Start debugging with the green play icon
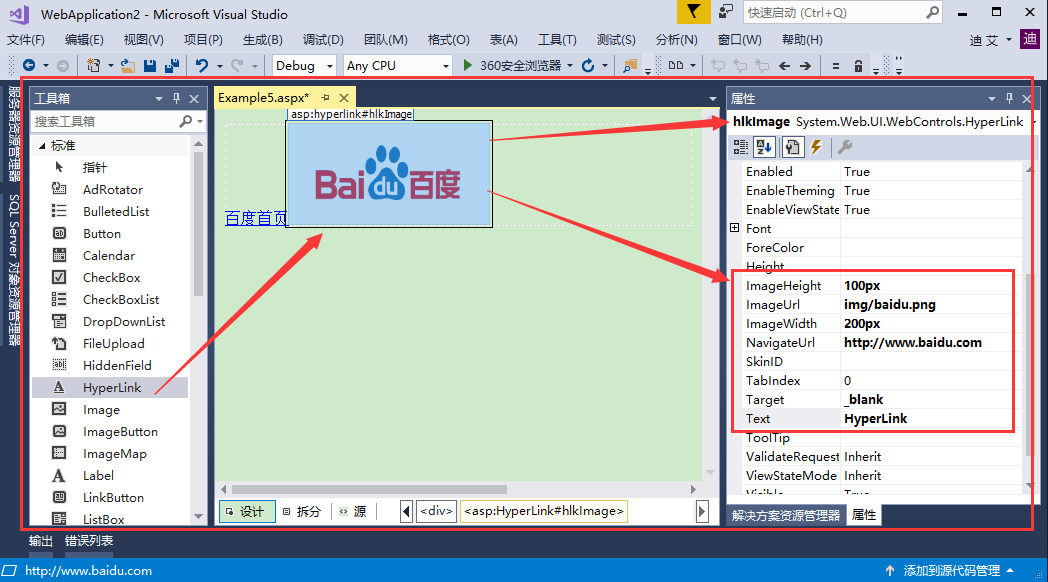1048x582 pixels. pos(467,65)
